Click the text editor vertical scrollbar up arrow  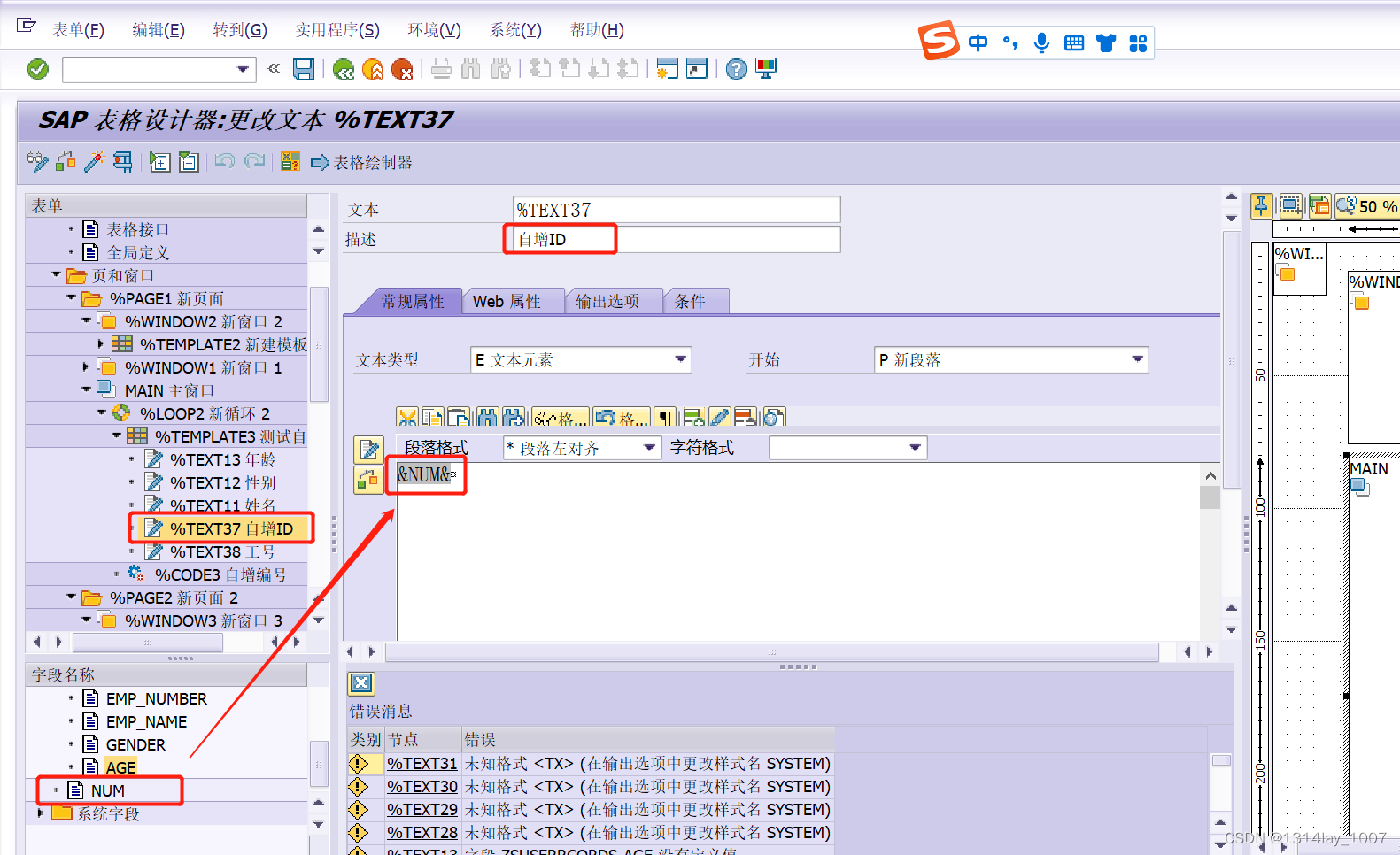(x=1210, y=475)
